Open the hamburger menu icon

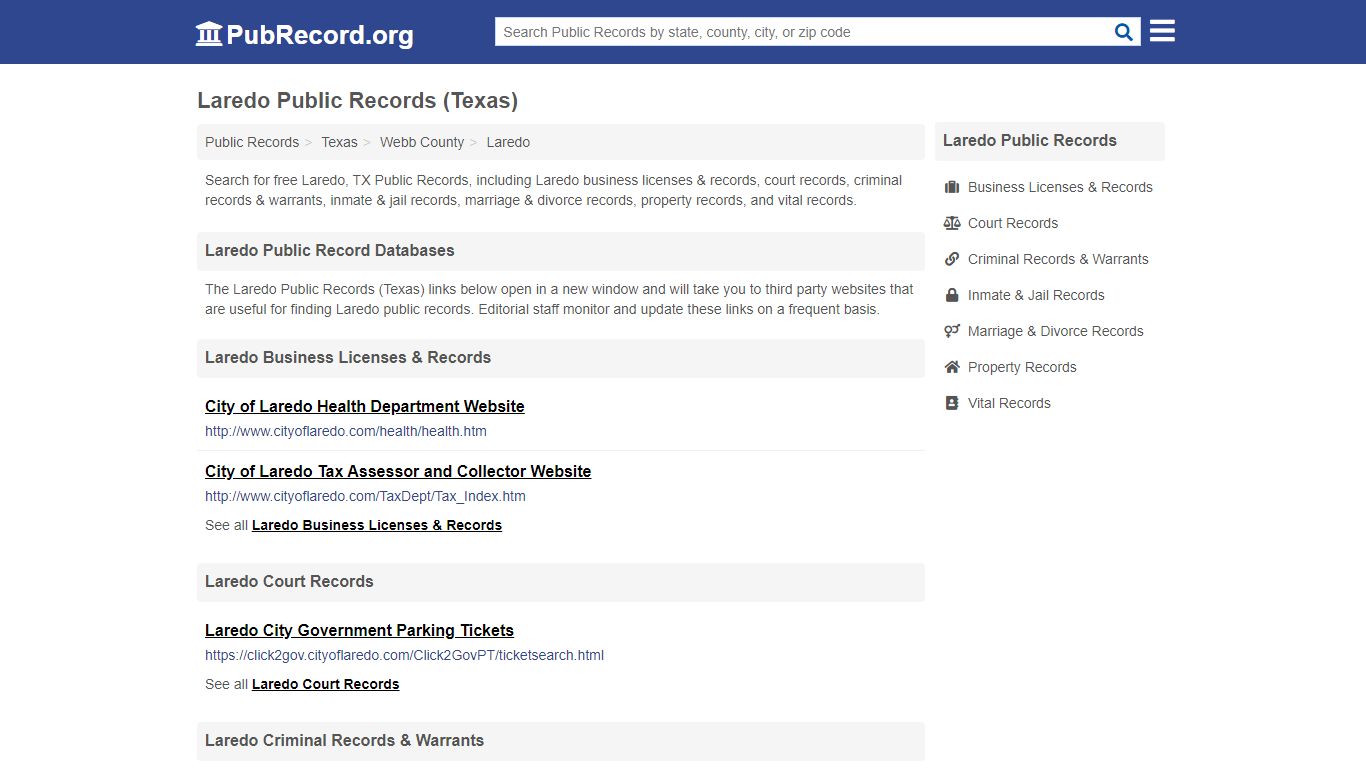tap(1162, 31)
